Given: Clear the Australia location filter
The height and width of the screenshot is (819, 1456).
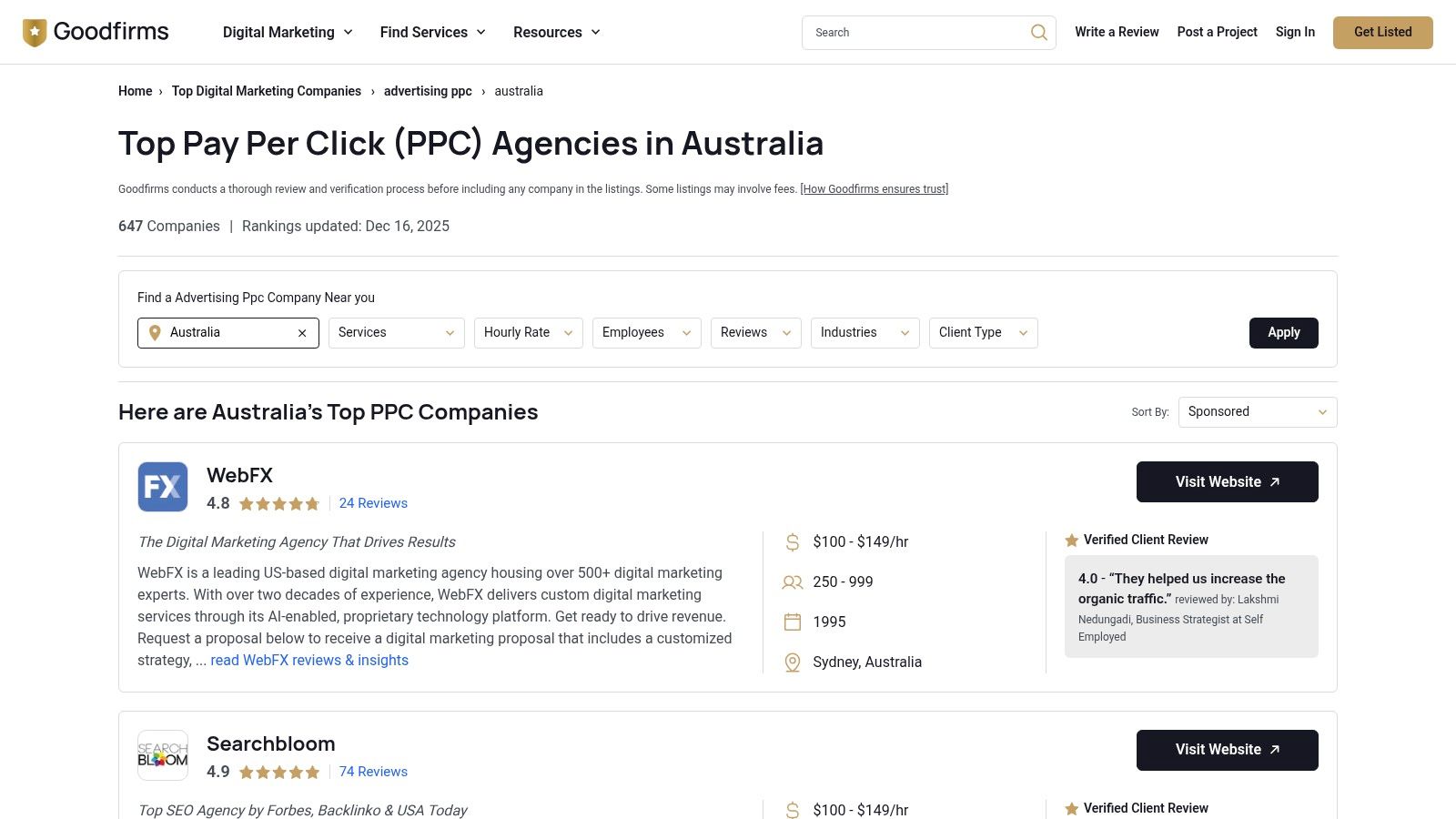Looking at the screenshot, I should (x=302, y=333).
